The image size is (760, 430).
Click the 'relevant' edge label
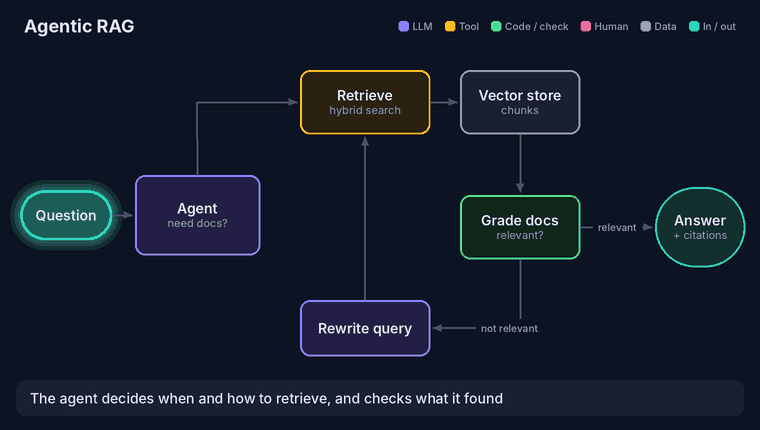tap(617, 227)
